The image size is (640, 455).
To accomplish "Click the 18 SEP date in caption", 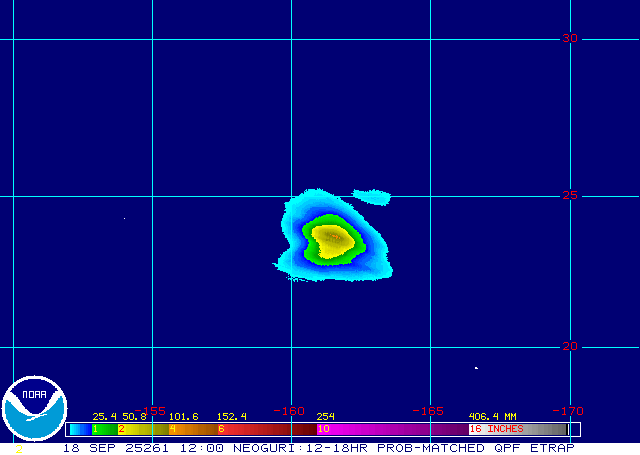I will (83, 448).
